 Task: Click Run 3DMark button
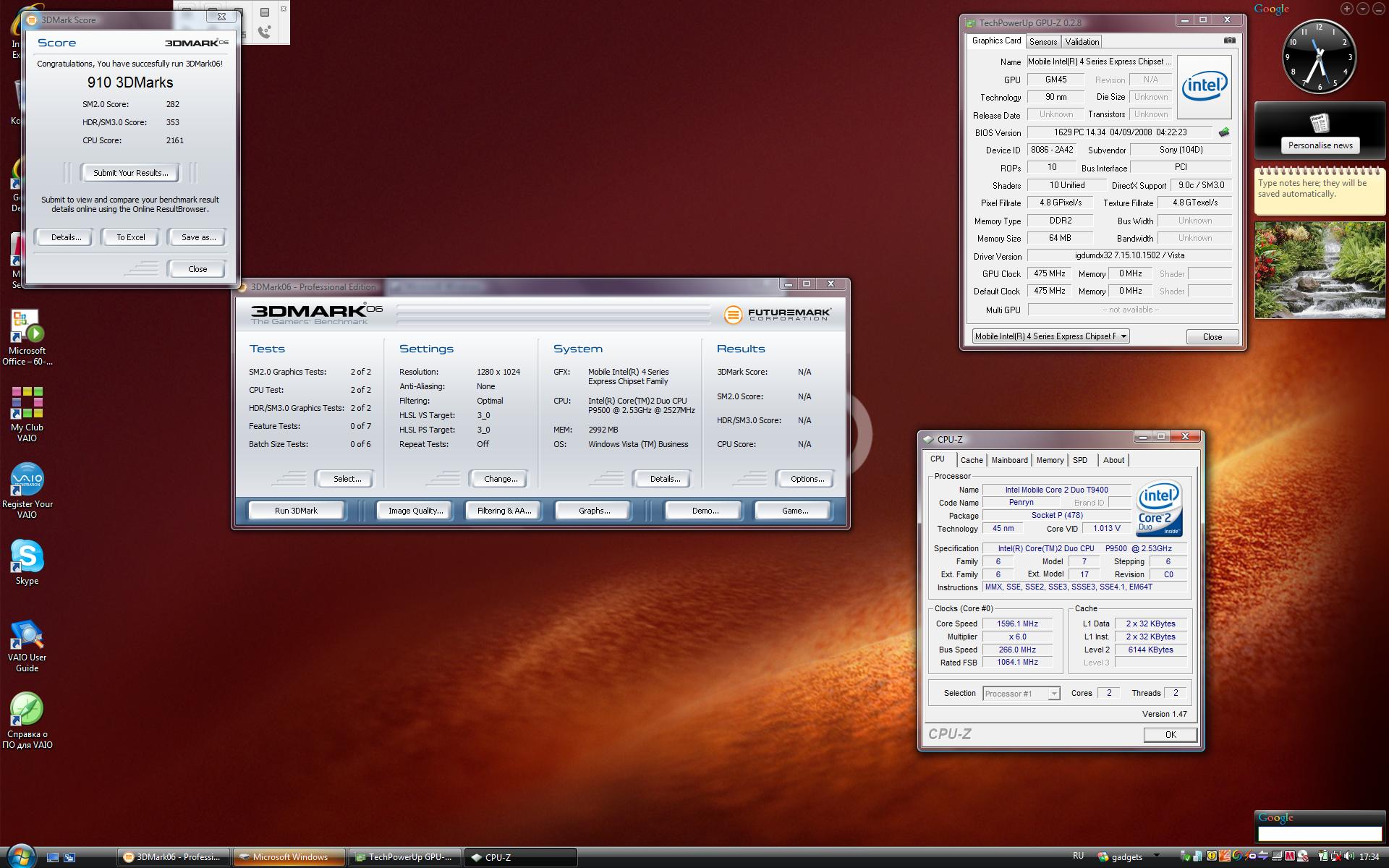click(x=296, y=511)
